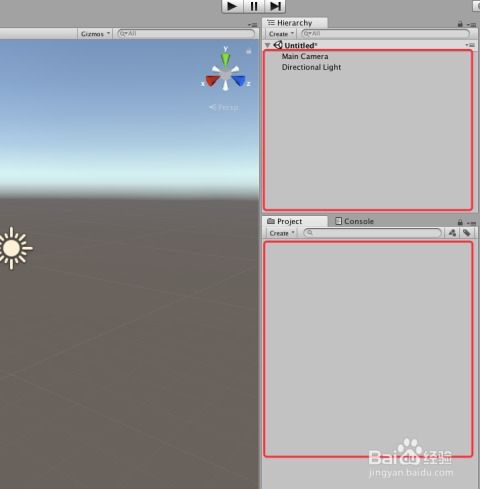Select the sun light icon in scene
Screen dimensions: 480x489
[13, 248]
